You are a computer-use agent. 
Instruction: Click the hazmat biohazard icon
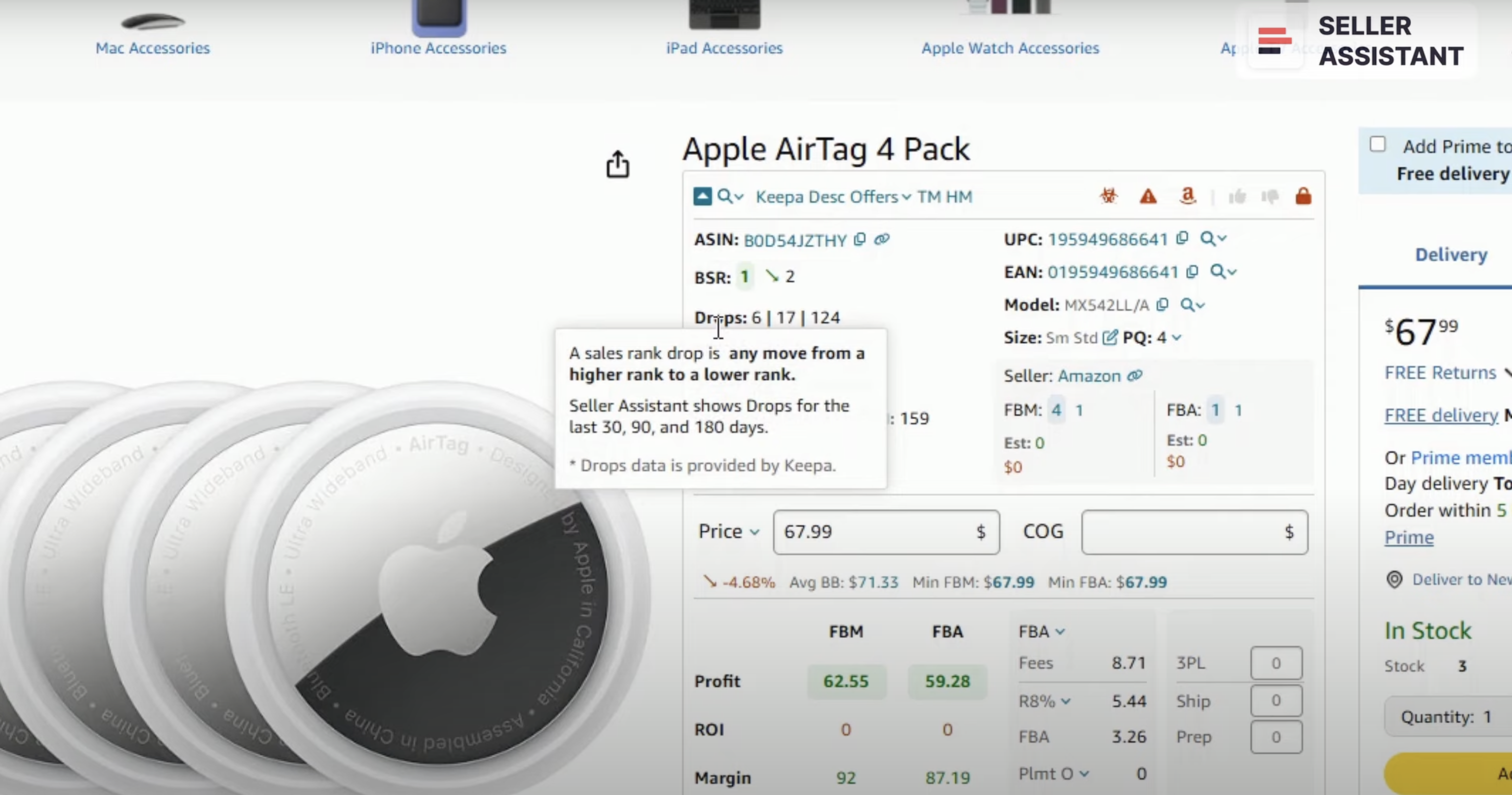(1108, 195)
